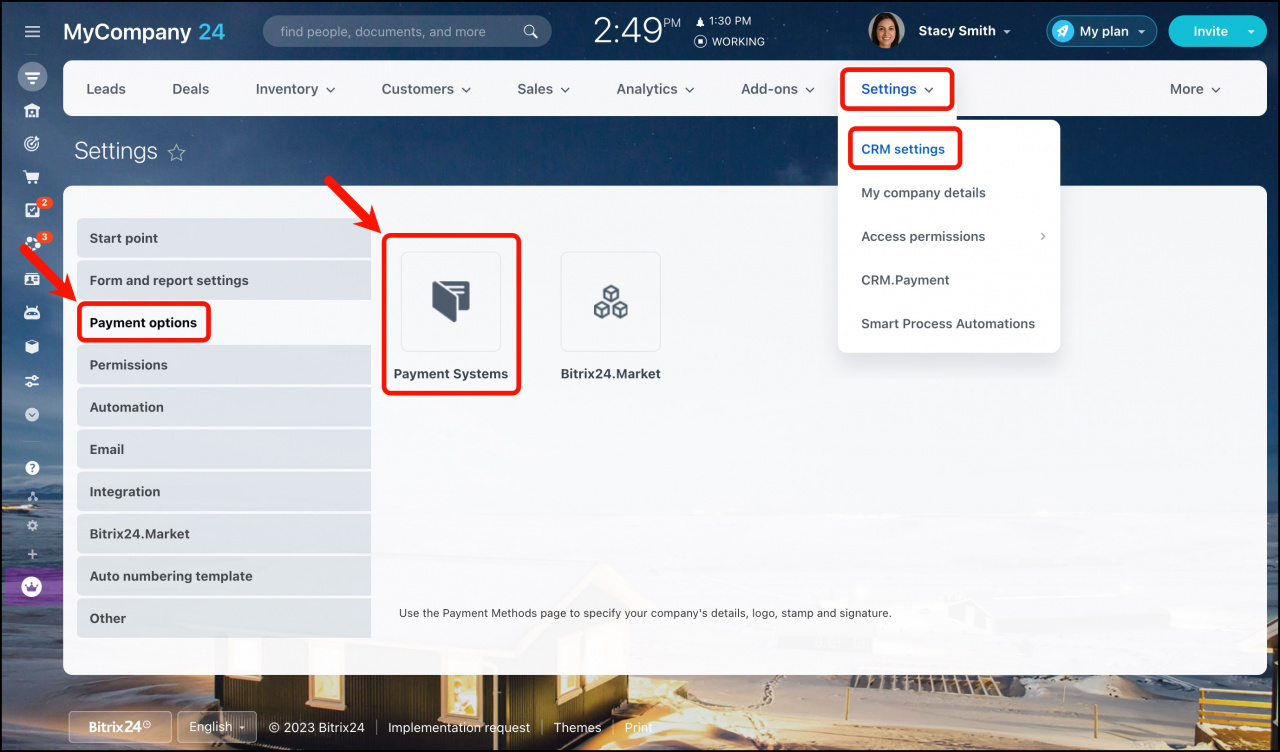Click the Bitrix24 footer logo button
Viewport: 1280px width, 752px height.
pyautogui.click(x=120, y=727)
